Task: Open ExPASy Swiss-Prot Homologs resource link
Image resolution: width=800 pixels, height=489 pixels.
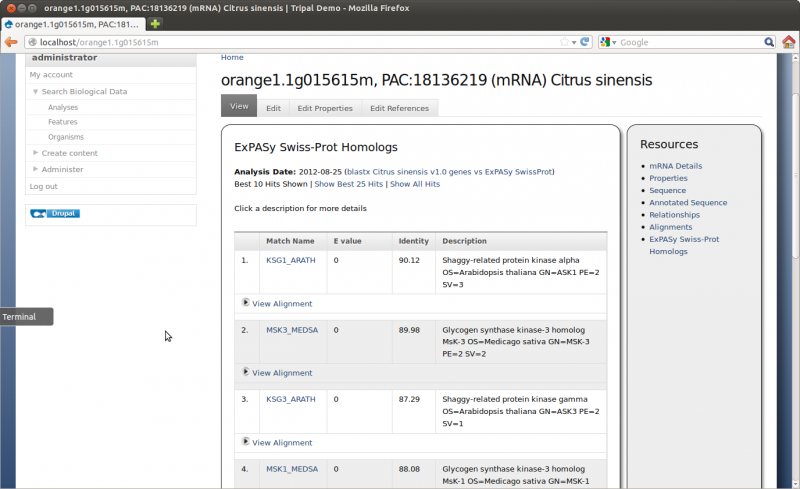Action: click(684, 245)
